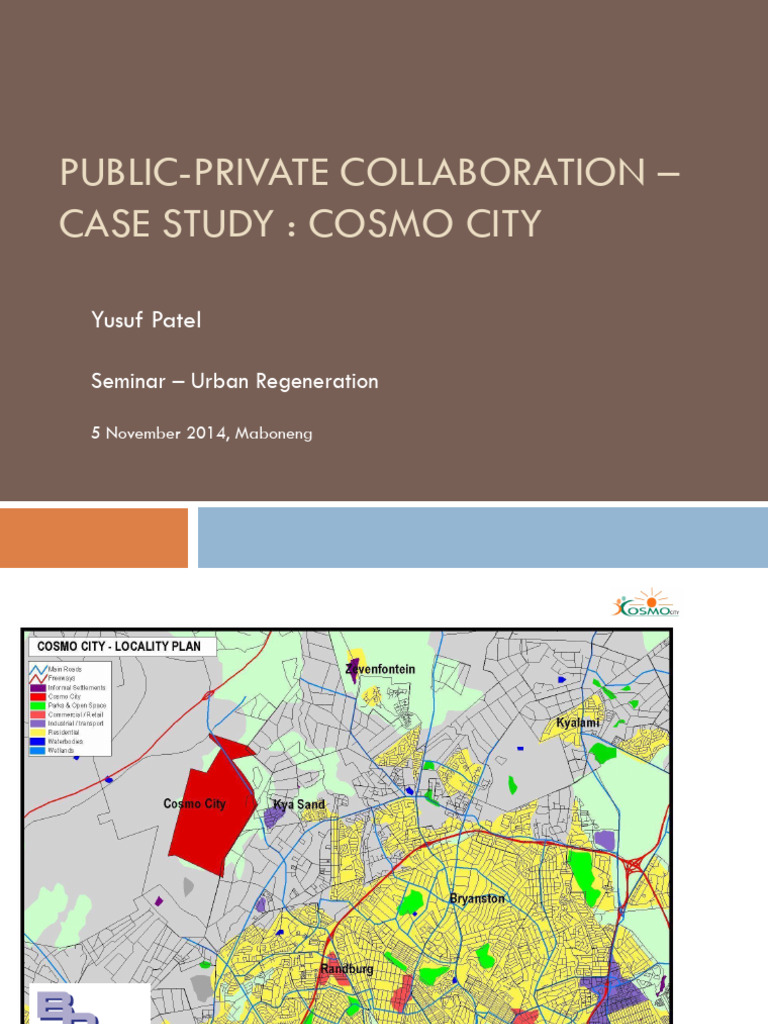Click the "COSMO CITY - LOCALITY PLAN" map heading
The image size is (768, 1024).
(119, 647)
